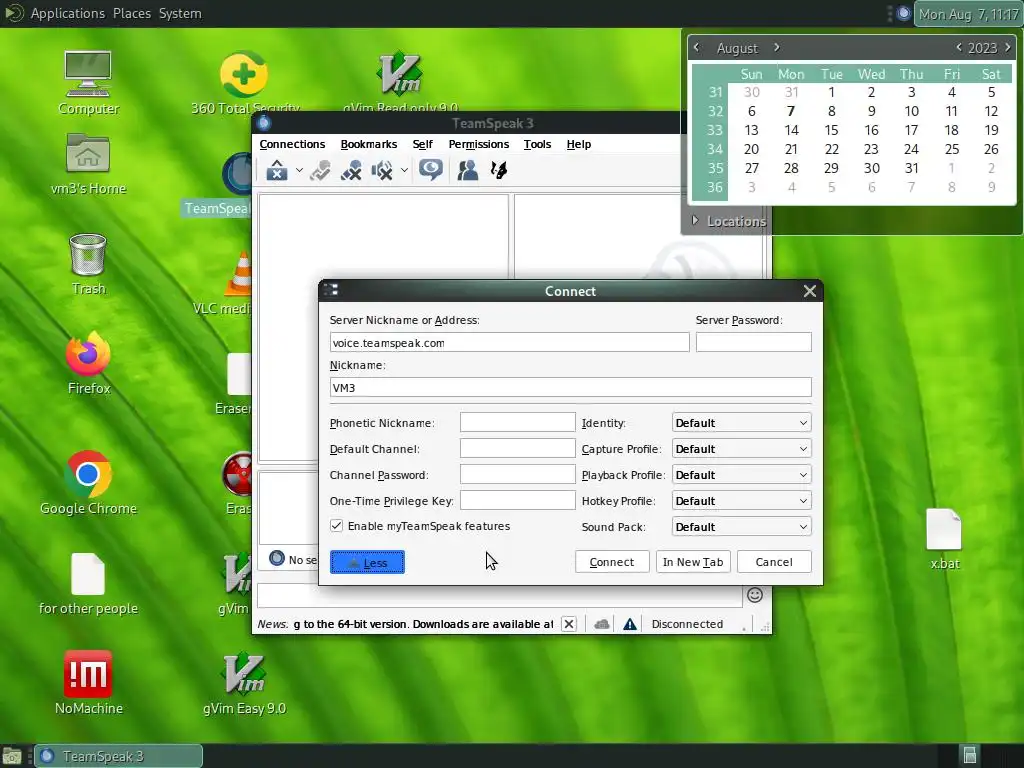The height and width of the screenshot is (768, 1024).
Task: Click the eye speech-bubble toolbar icon
Action: pos(430,170)
